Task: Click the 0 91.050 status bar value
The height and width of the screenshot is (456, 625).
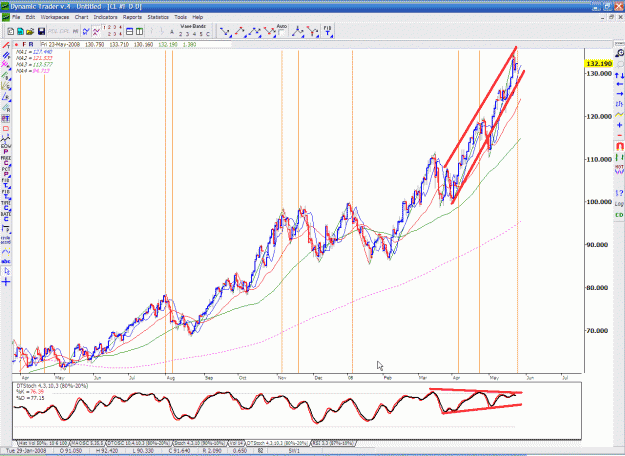Action: [73, 451]
